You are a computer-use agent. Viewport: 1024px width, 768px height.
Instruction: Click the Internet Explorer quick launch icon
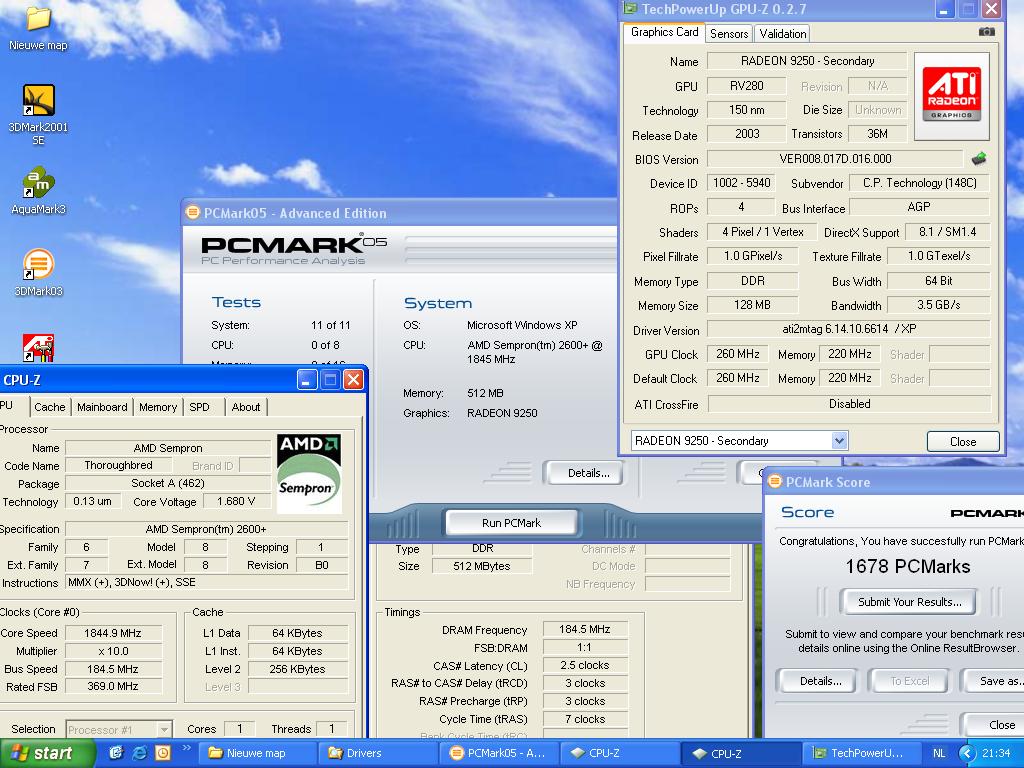click(139, 753)
